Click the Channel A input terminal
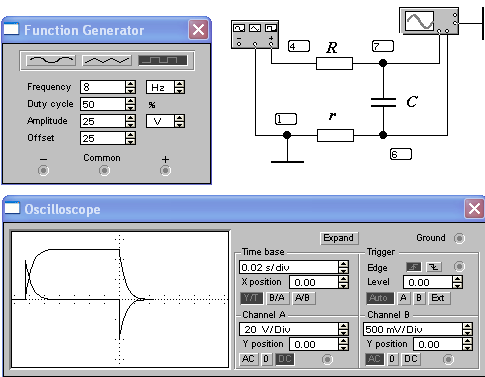Image resolution: width=485 pixels, height=377 pixels. 327,359
